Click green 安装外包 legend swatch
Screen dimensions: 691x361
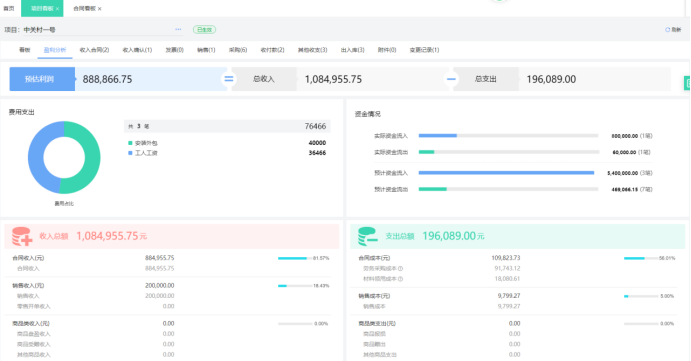coord(130,143)
